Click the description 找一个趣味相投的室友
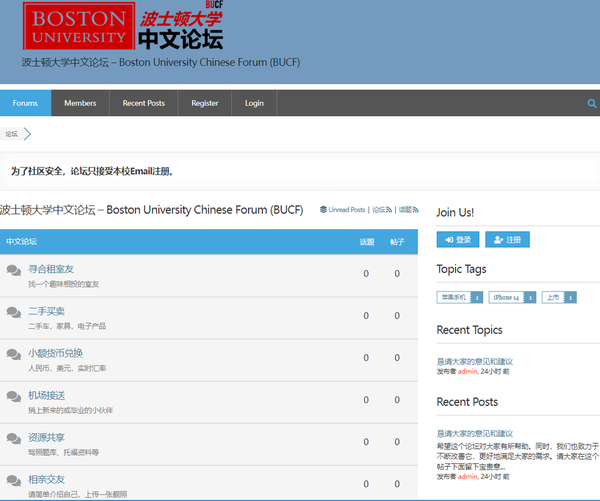Image resolution: width=600 pixels, height=501 pixels. [x=64, y=284]
